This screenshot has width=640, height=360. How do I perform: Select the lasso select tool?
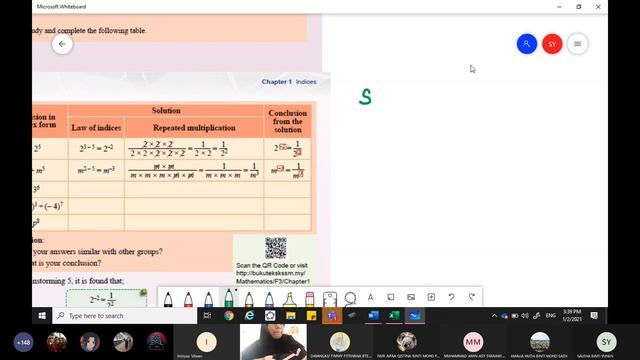[x=350, y=298]
